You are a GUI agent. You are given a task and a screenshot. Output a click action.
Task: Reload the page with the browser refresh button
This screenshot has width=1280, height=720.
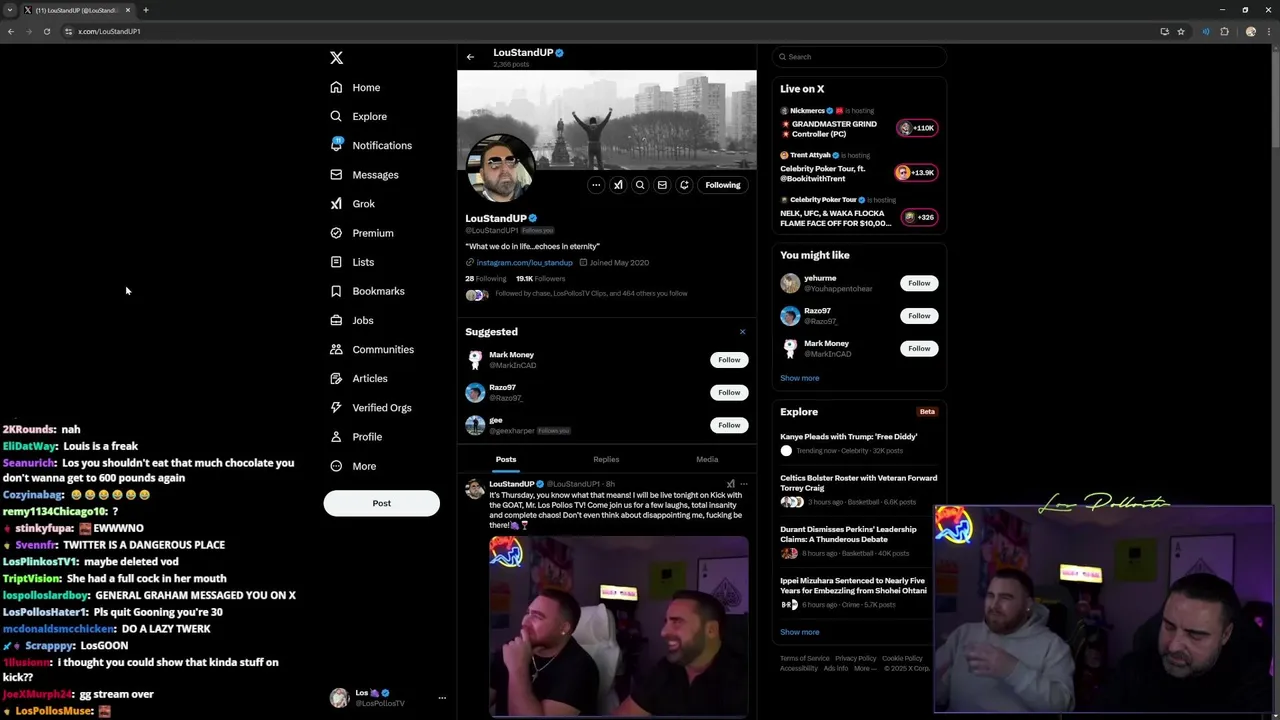pos(46,31)
